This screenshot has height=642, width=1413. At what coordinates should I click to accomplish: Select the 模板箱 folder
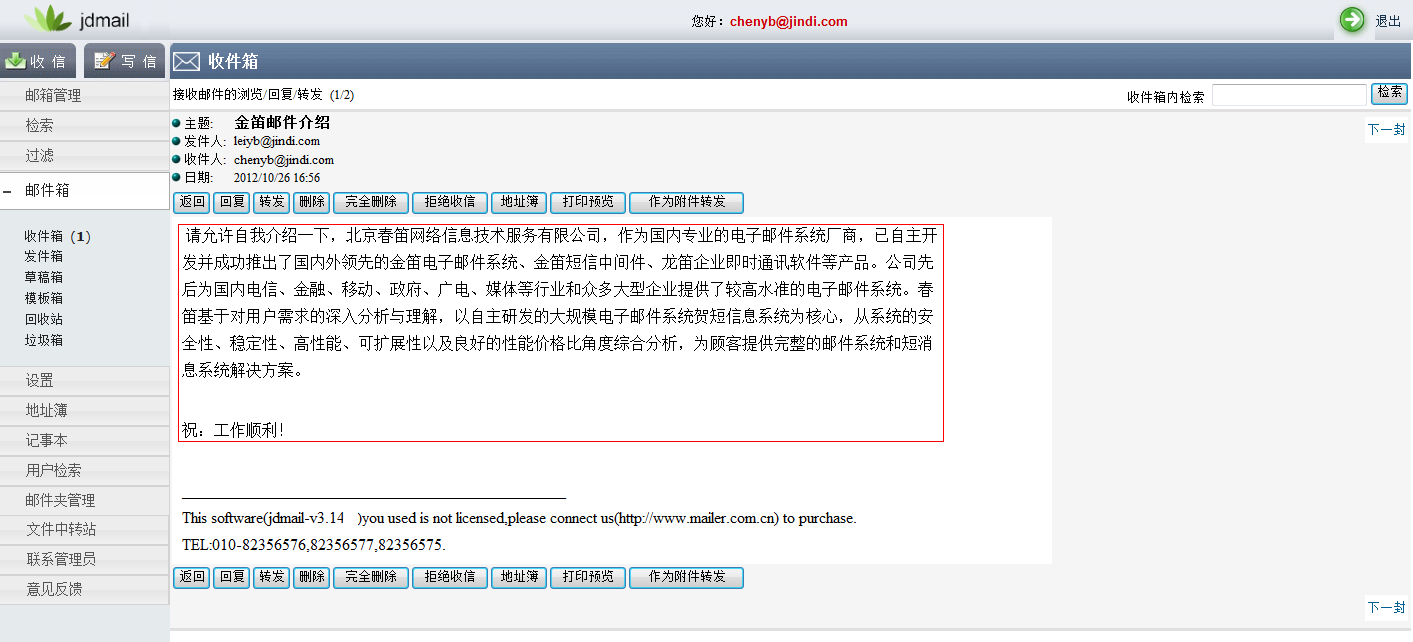(44, 299)
